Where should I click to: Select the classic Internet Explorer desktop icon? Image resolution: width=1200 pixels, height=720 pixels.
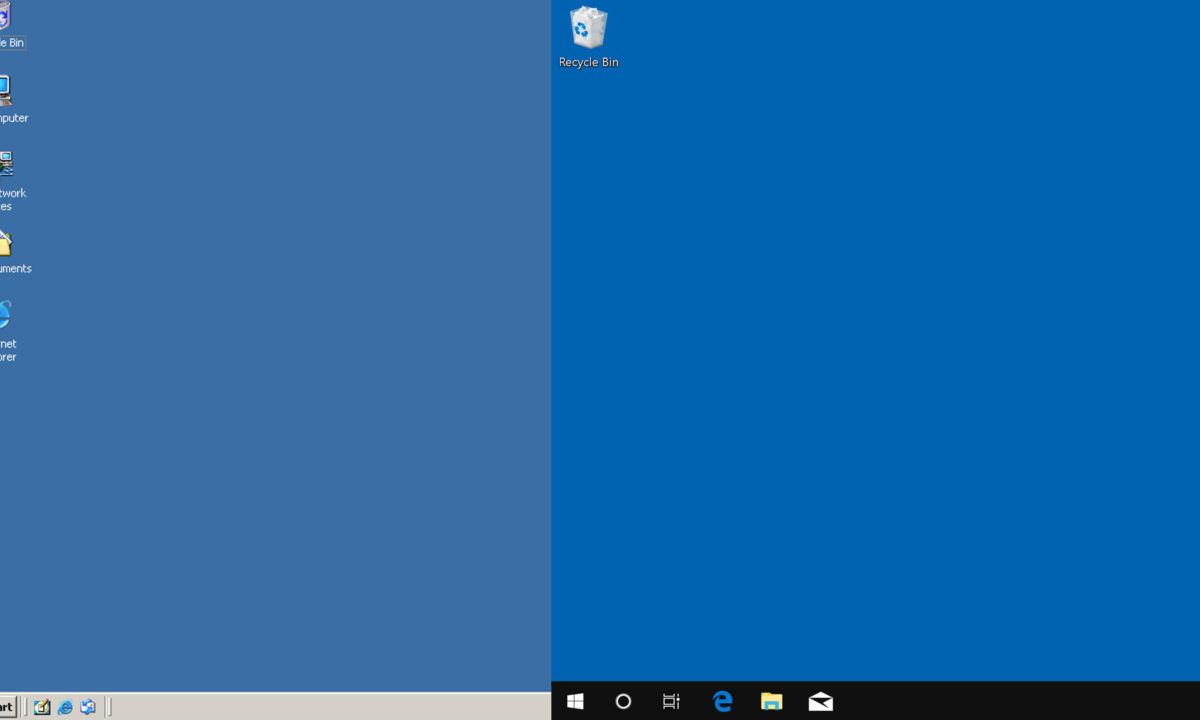(5, 316)
